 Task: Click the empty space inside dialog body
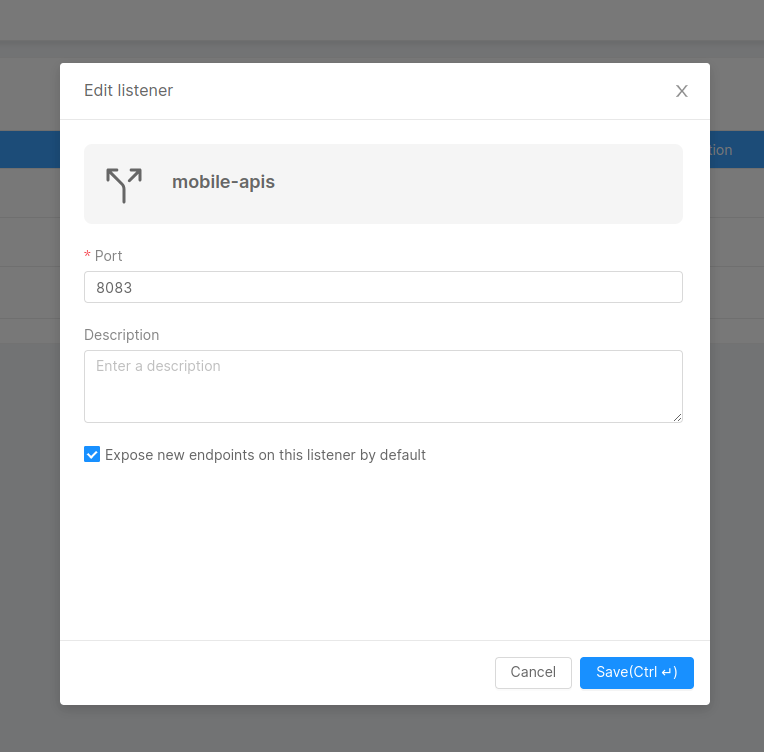[383, 550]
